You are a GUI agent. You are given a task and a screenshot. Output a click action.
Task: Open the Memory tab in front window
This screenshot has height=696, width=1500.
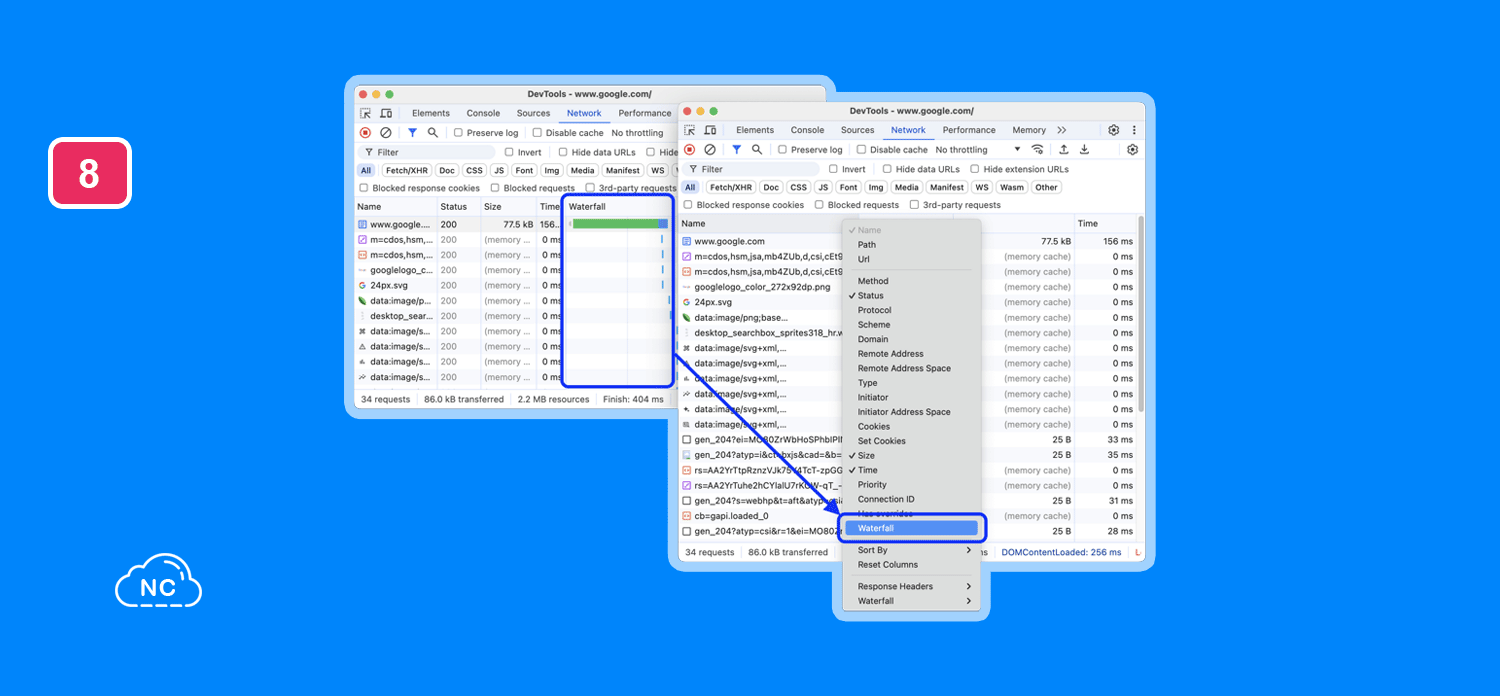[1029, 130]
